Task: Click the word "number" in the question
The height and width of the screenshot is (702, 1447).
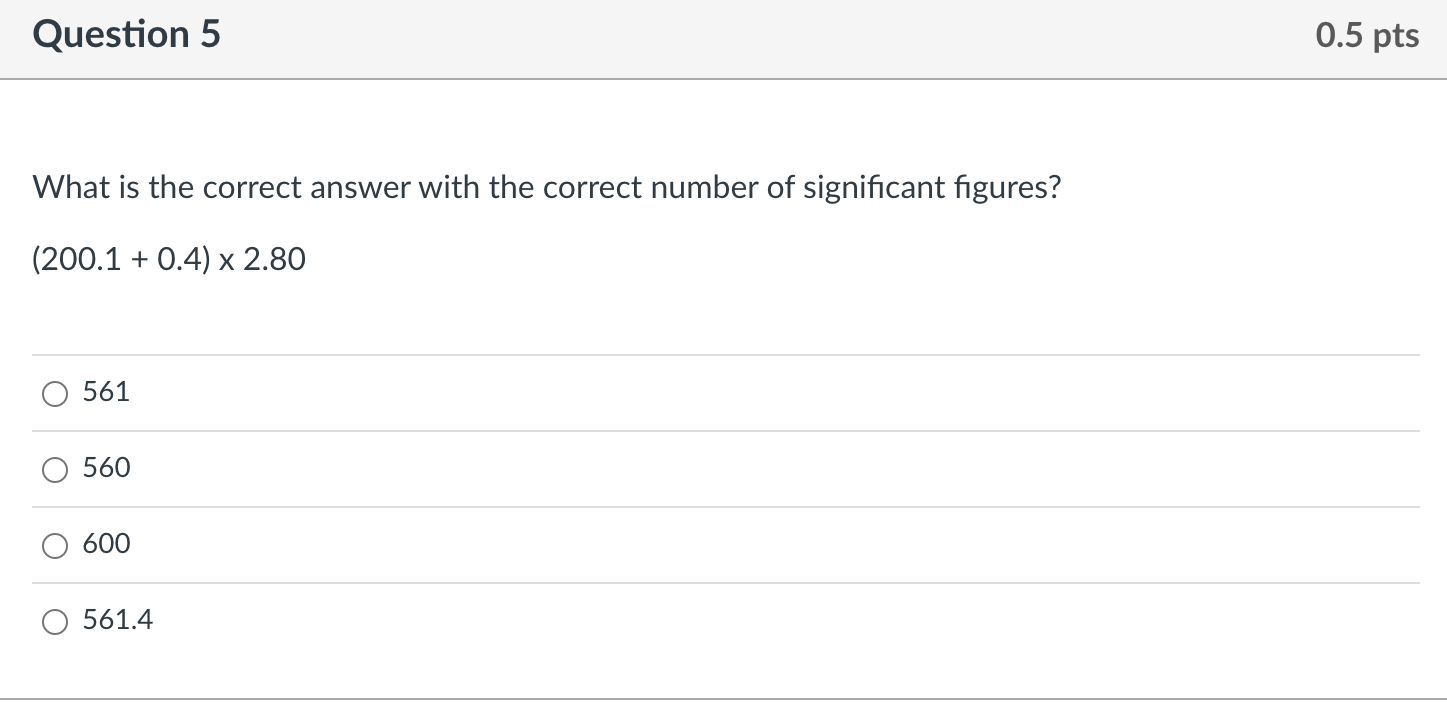Action: (705, 187)
